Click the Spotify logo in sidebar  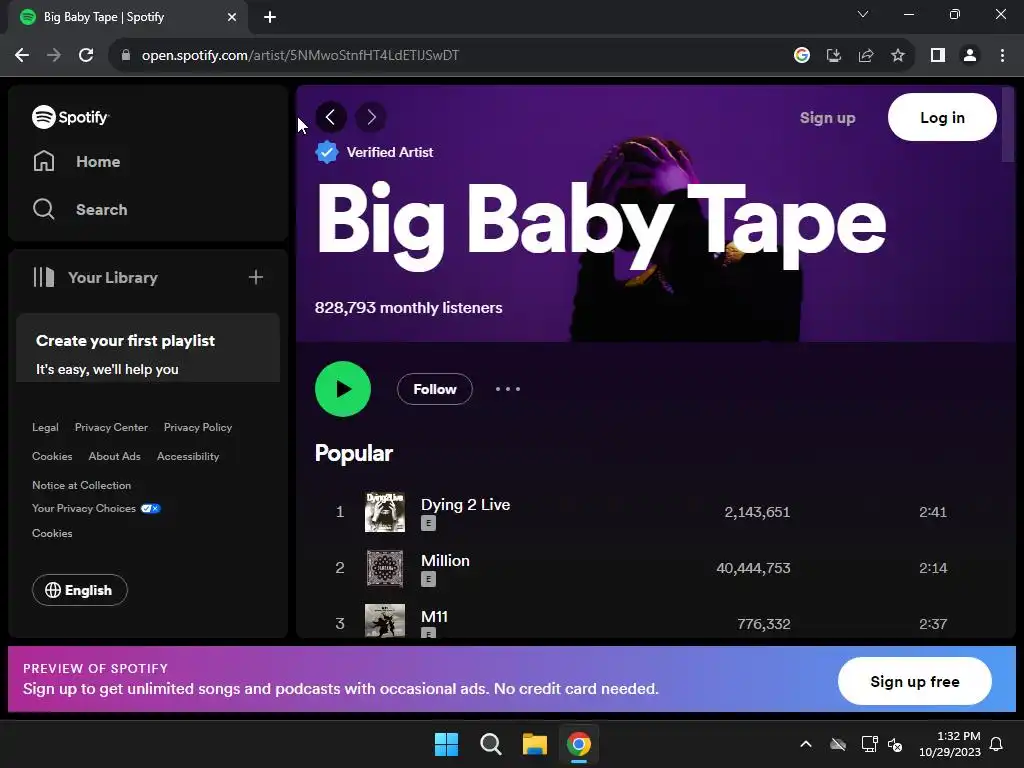pyautogui.click(x=71, y=117)
